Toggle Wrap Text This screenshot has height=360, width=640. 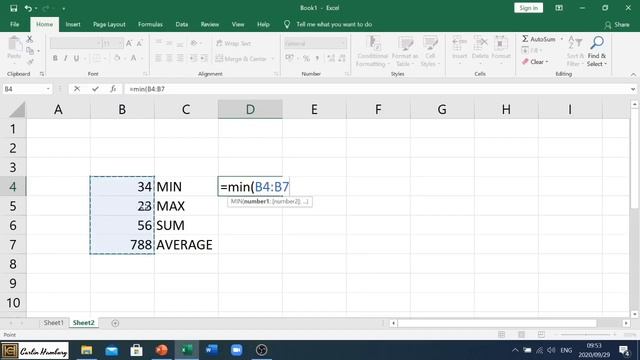click(233, 43)
